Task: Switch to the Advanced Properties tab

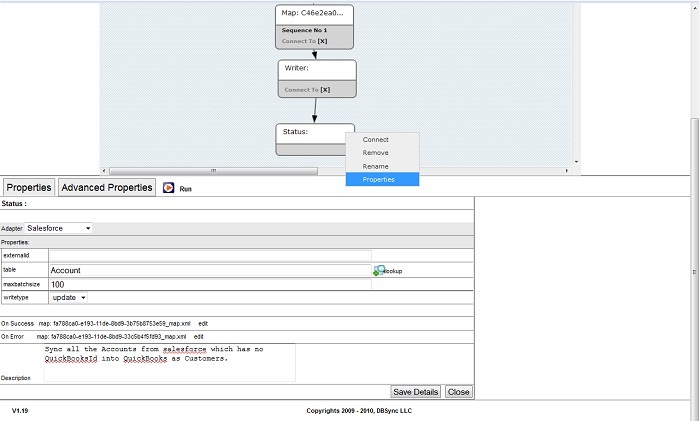Action: point(107,187)
